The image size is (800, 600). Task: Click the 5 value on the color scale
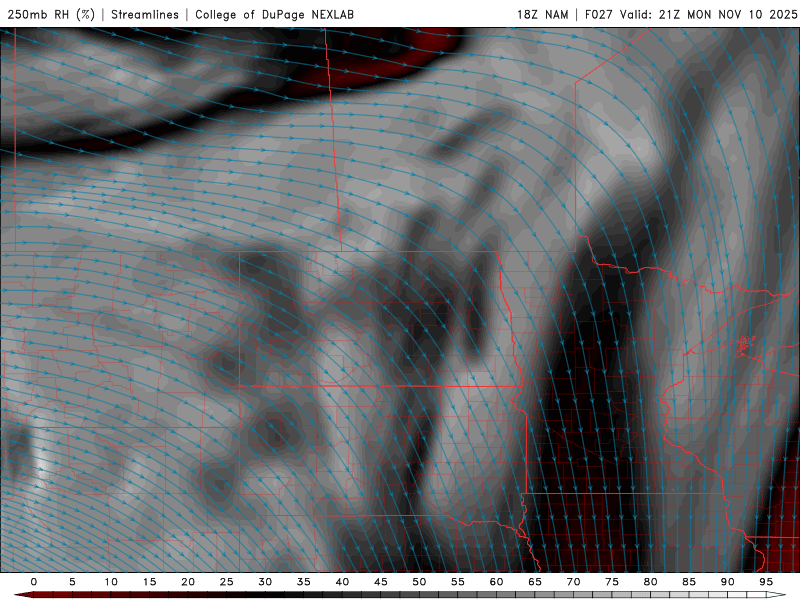pyautogui.click(x=72, y=582)
